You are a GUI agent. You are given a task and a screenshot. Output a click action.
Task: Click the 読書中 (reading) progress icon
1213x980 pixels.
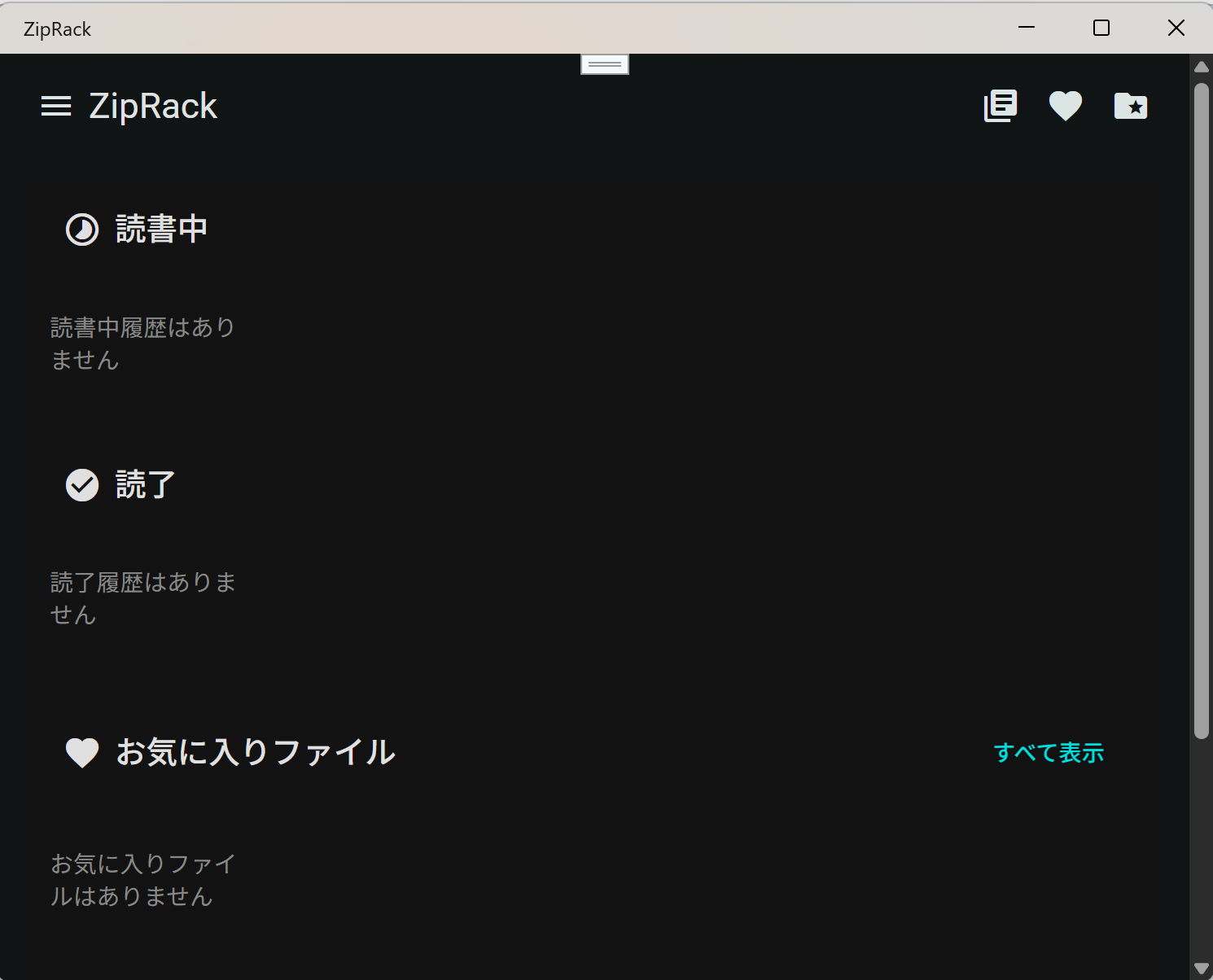(x=81, y=229)
